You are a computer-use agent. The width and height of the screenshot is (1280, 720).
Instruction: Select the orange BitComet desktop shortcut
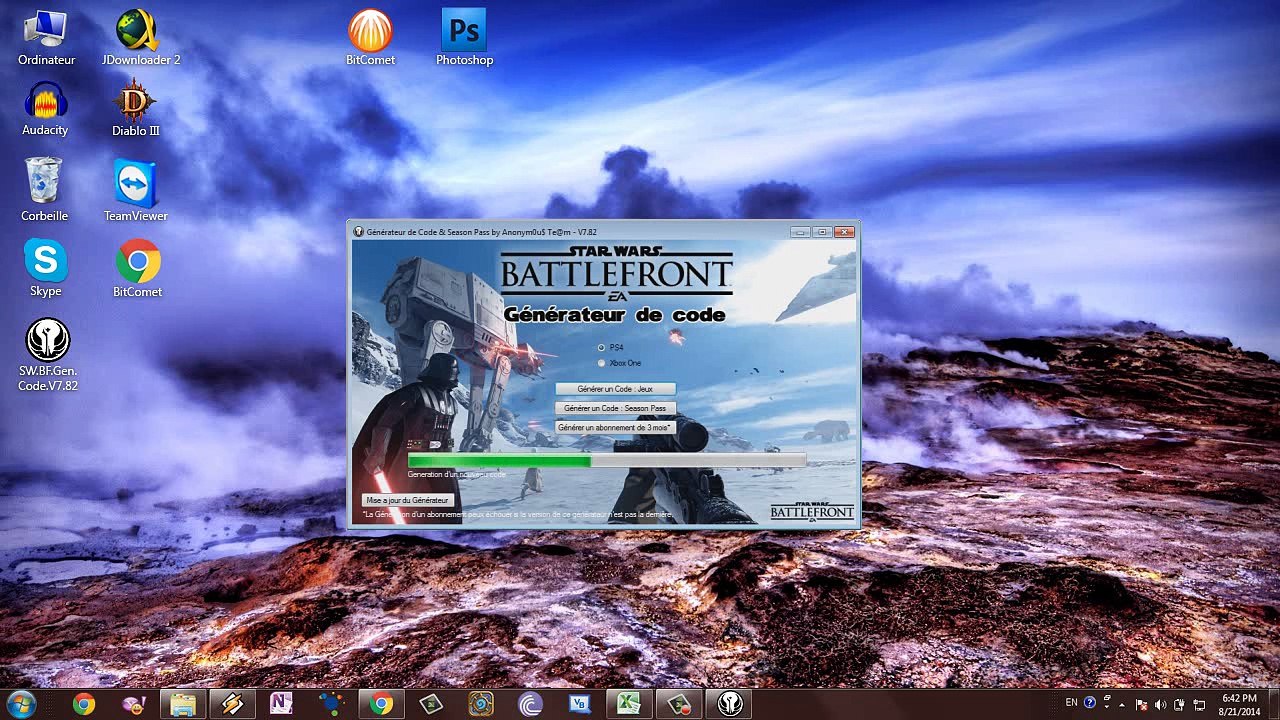370,39
